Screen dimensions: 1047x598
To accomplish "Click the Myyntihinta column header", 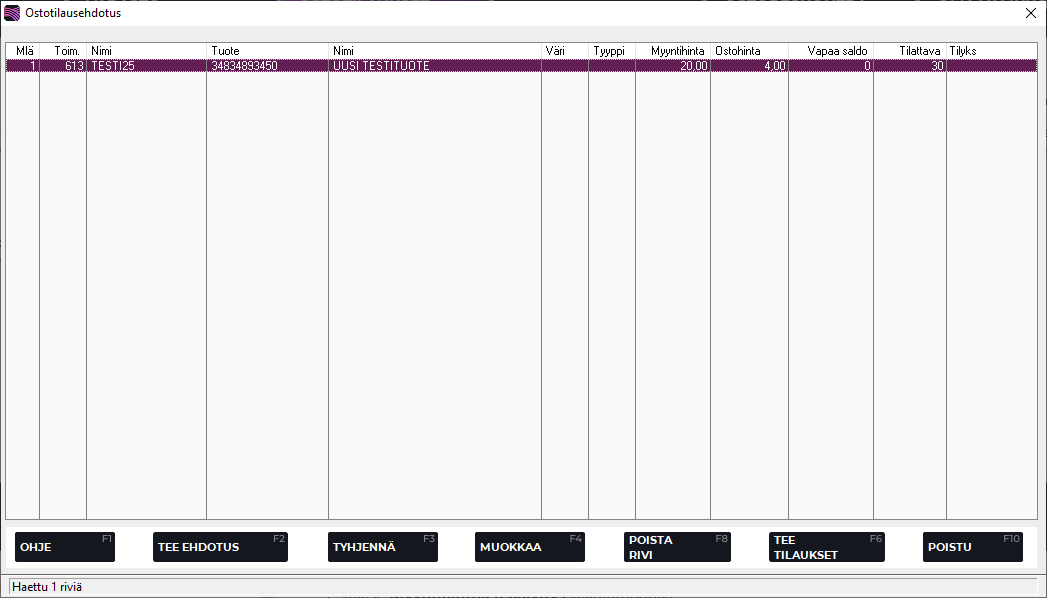I will (x=673, y=51).
